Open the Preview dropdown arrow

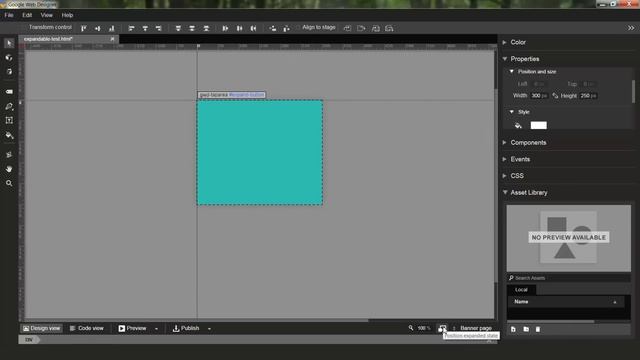(156, 329)
